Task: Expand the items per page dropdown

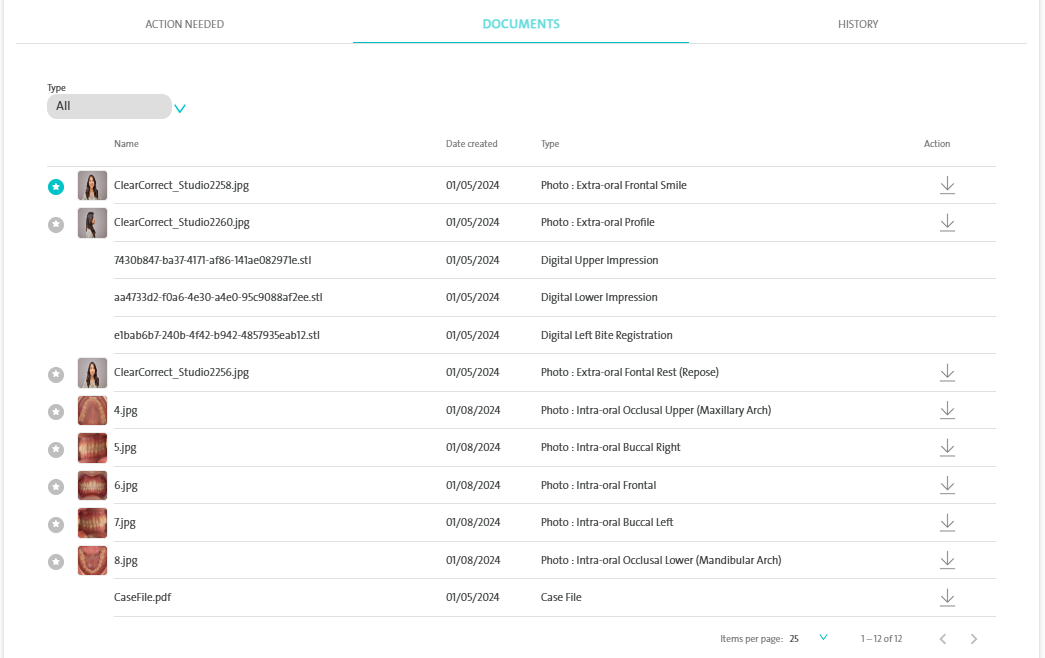Action: coord(823,638)
